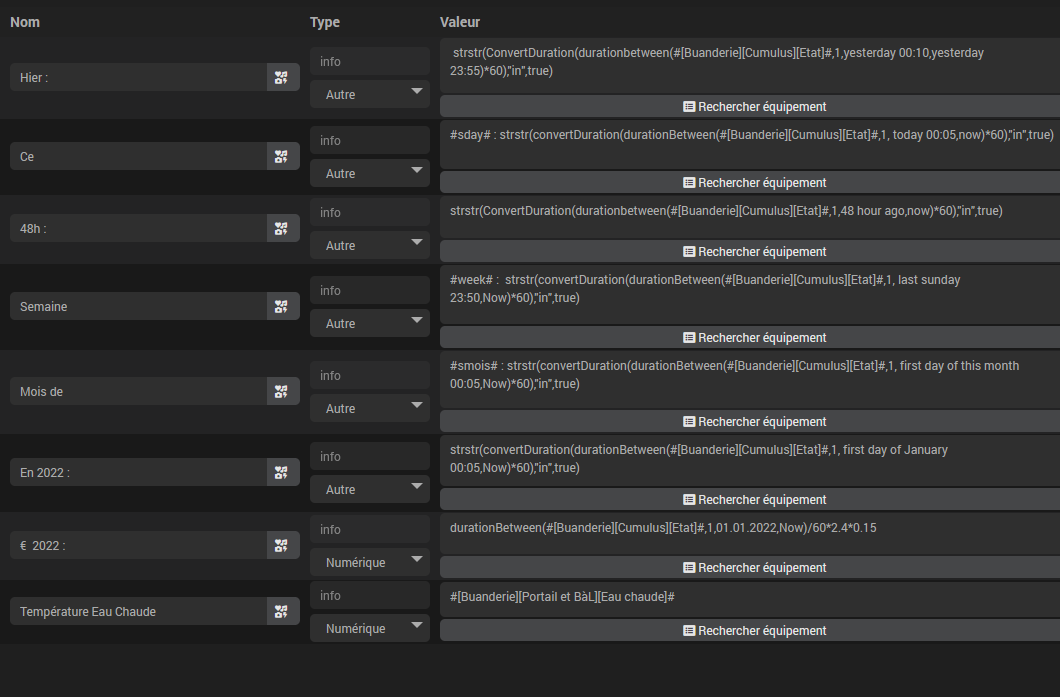Viewport: 1060px width, 697px height.
Task: Click the '48h :' name field
Action: coord(139,229)
